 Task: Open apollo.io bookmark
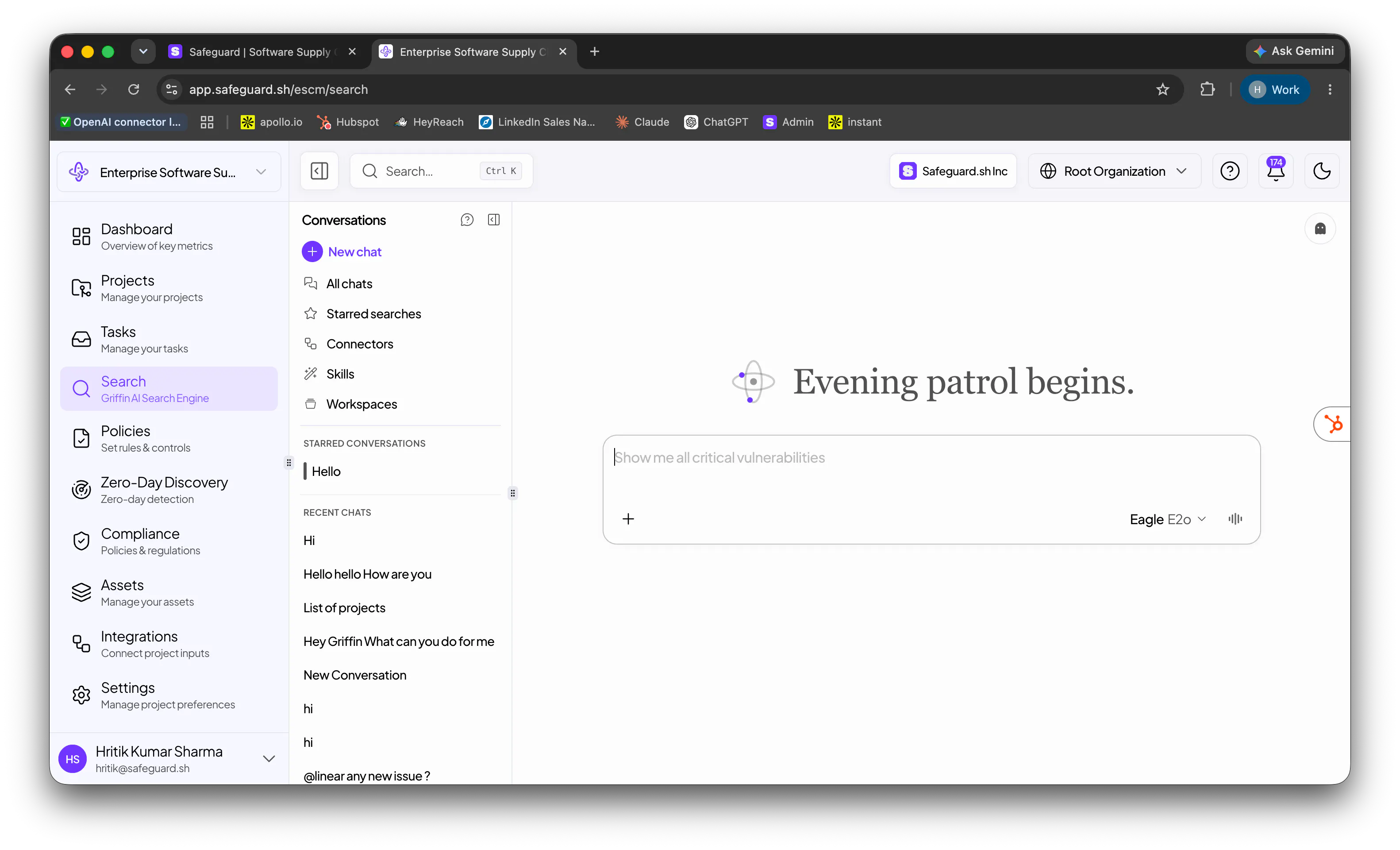[272, 122]
